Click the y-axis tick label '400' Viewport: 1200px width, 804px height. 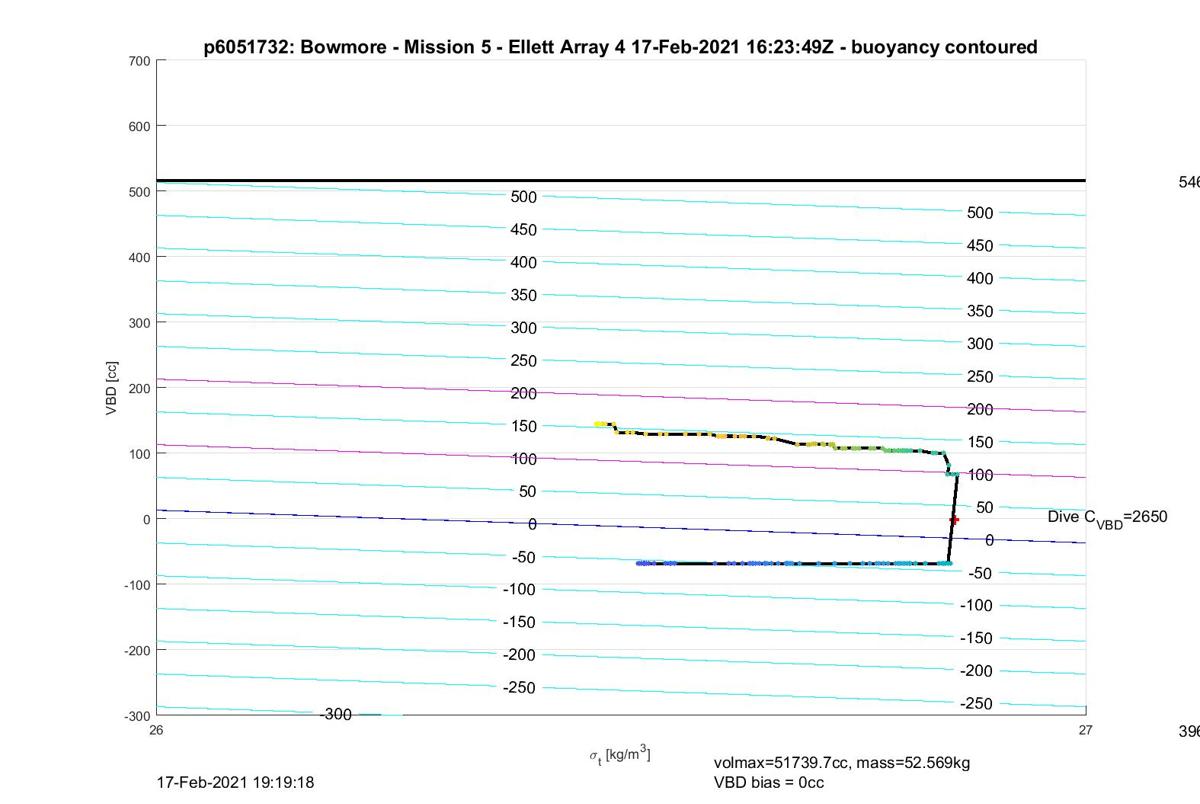point(139,257)
